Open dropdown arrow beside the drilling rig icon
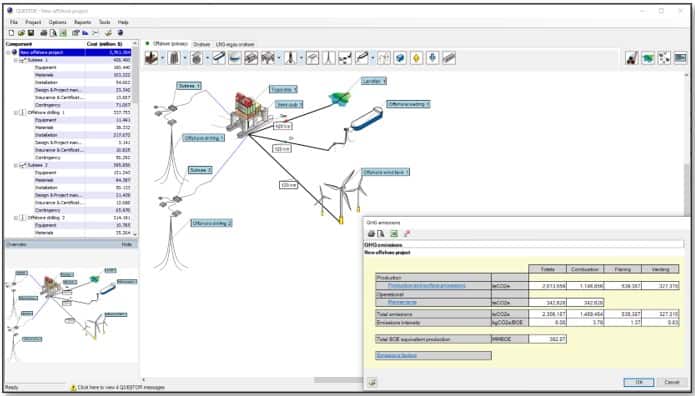This screenshot has width=695, height=396. tap(301, 58)
